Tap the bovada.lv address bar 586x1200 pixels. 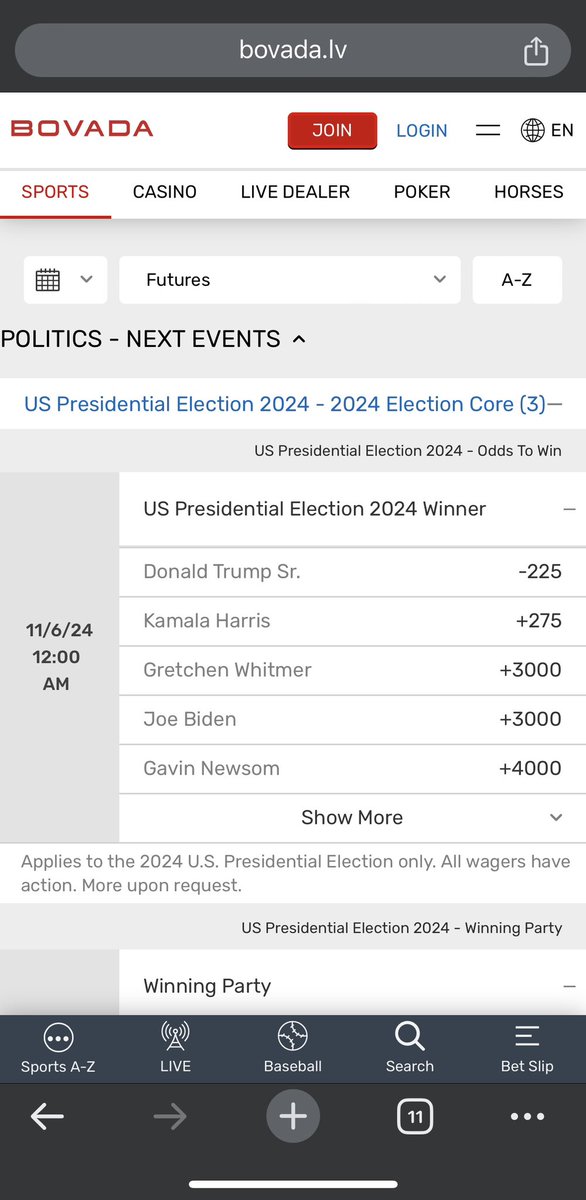[293, 50]
